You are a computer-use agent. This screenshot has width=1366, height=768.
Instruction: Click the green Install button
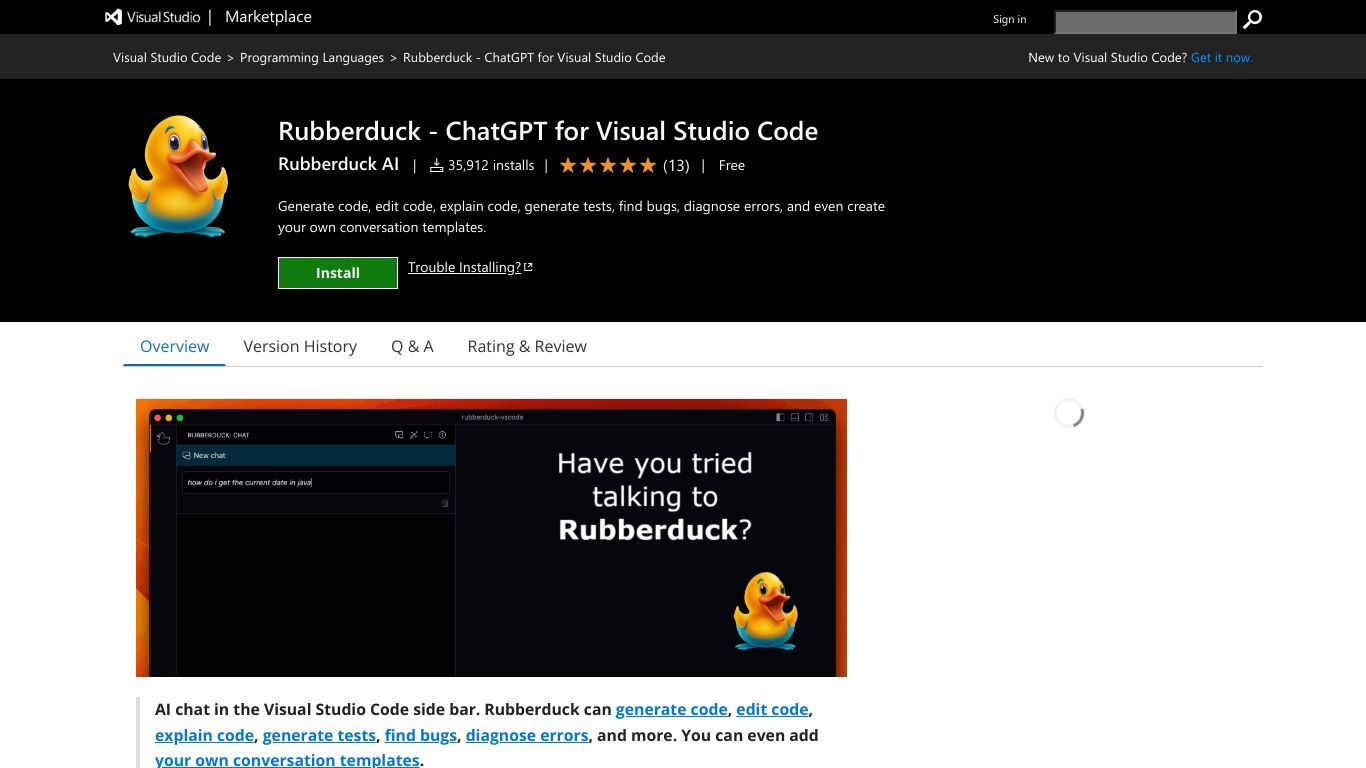point(338,273)
